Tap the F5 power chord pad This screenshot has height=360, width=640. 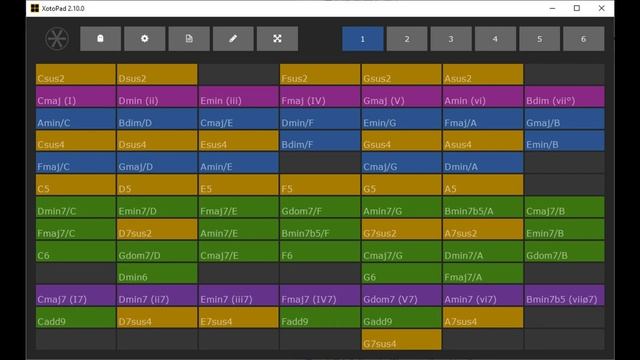tap(320, 184)
